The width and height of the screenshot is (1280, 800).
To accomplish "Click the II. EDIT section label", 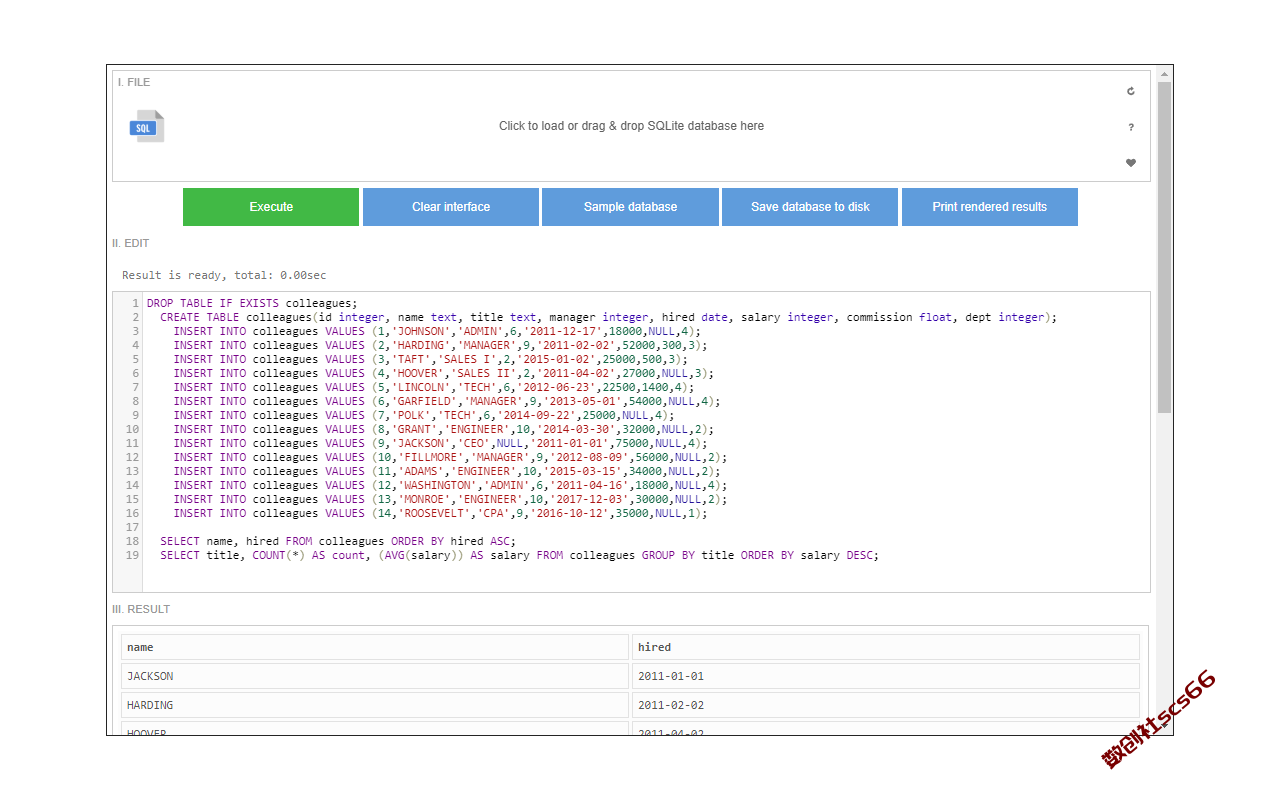I will pos(131,243).
